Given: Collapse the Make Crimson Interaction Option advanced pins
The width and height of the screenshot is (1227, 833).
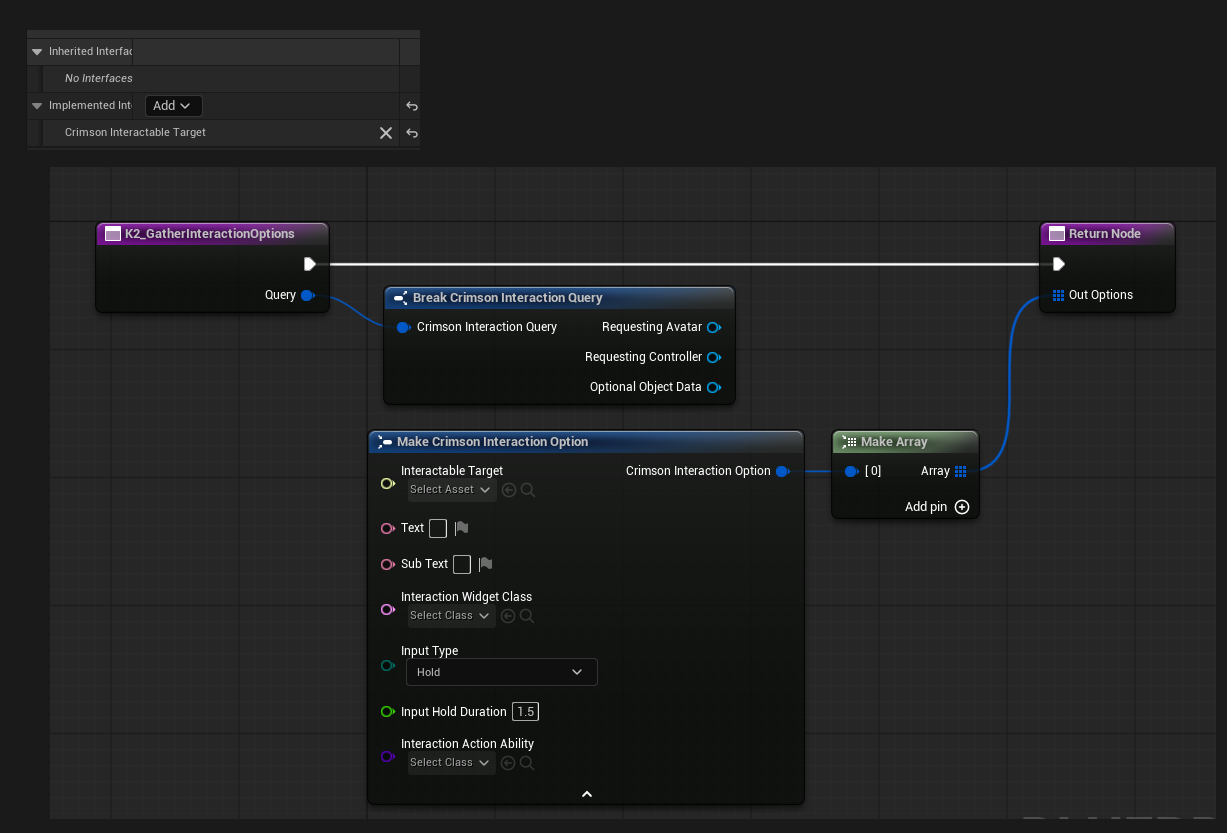Looking at the screenshot, I should (587, 794).
